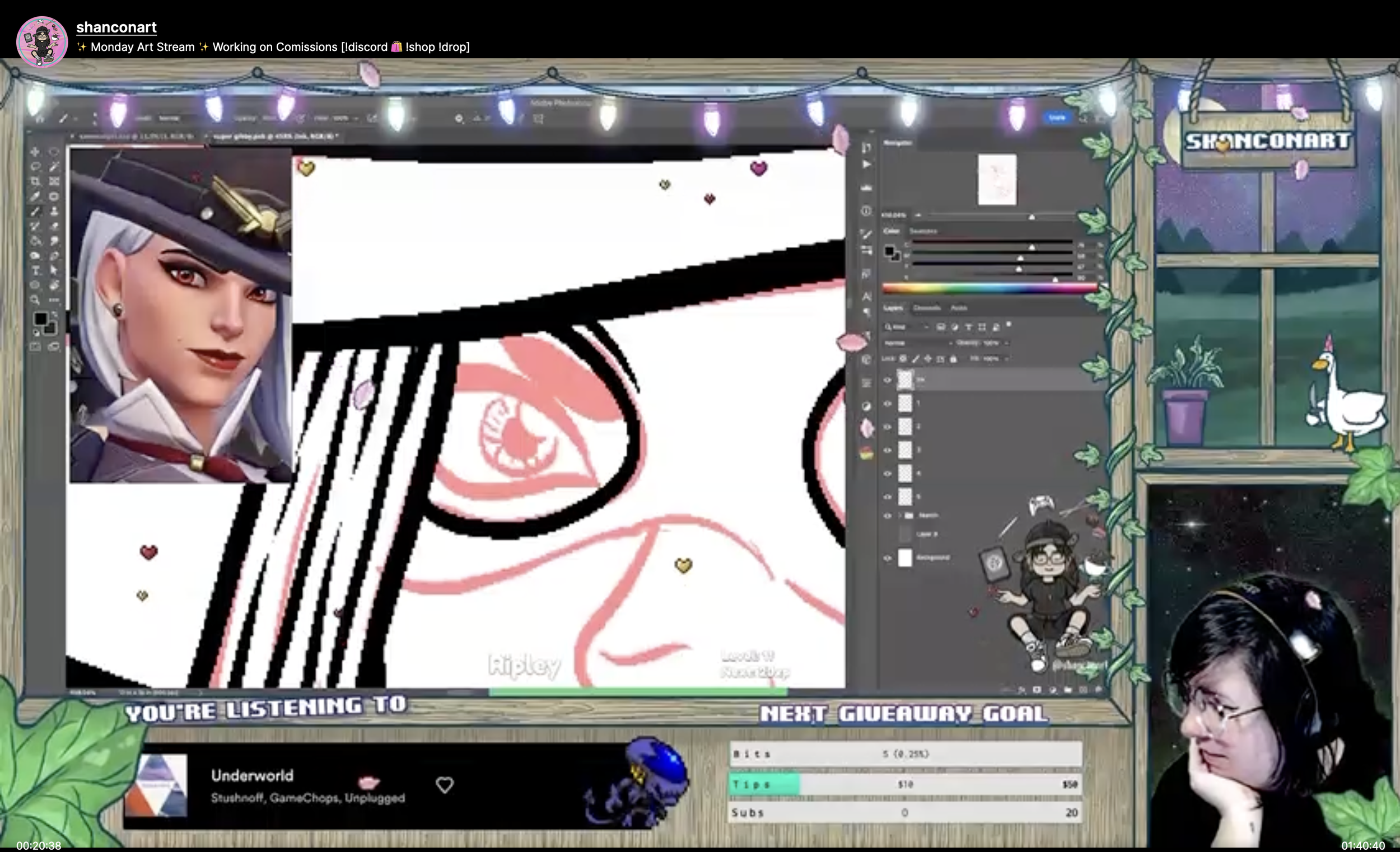Click the filter for type layers icon
This screenshot has height=852, width=1400.
pyautogui.click(x=968, y=327)
